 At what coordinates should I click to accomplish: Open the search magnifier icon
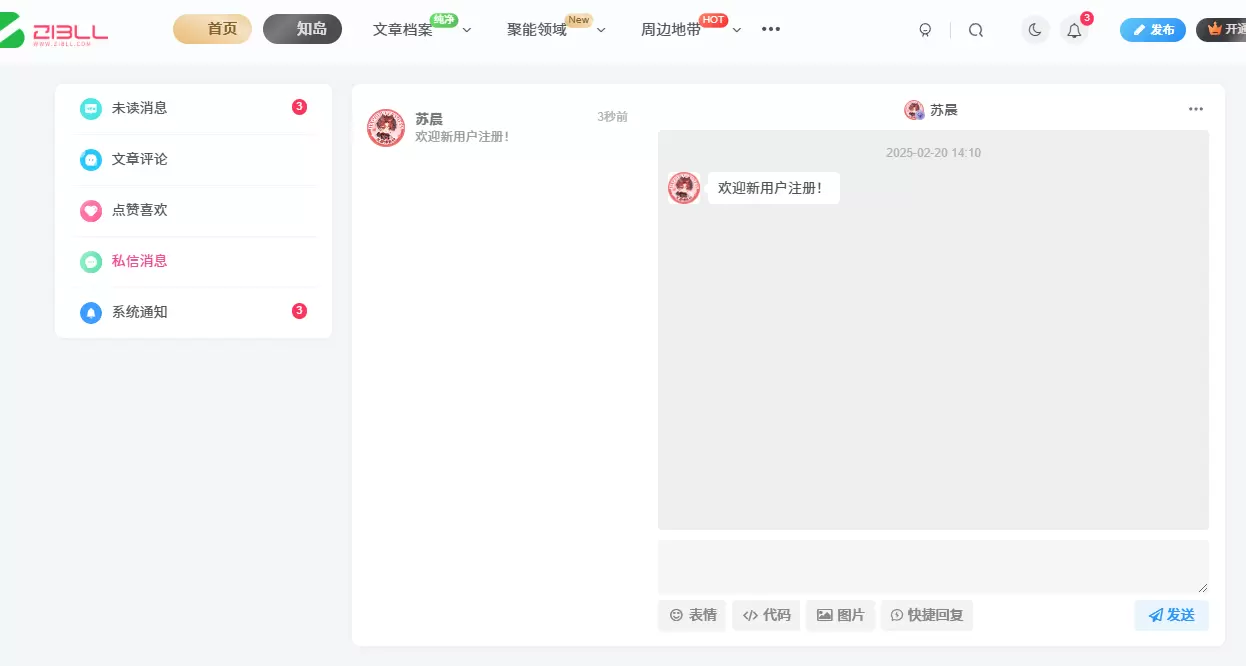tap(976, 30)
